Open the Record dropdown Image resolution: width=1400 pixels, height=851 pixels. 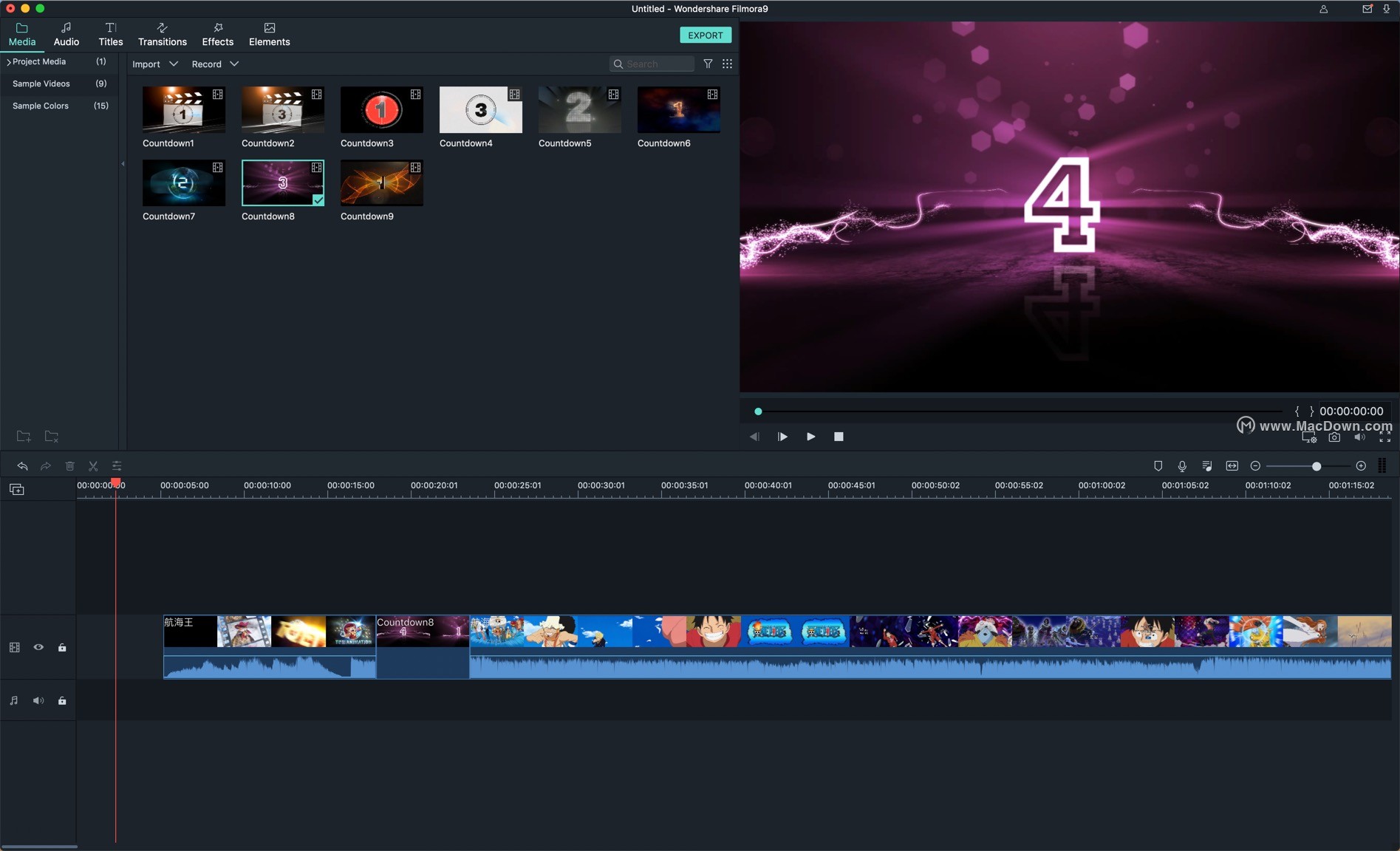[x=215, y=64]
